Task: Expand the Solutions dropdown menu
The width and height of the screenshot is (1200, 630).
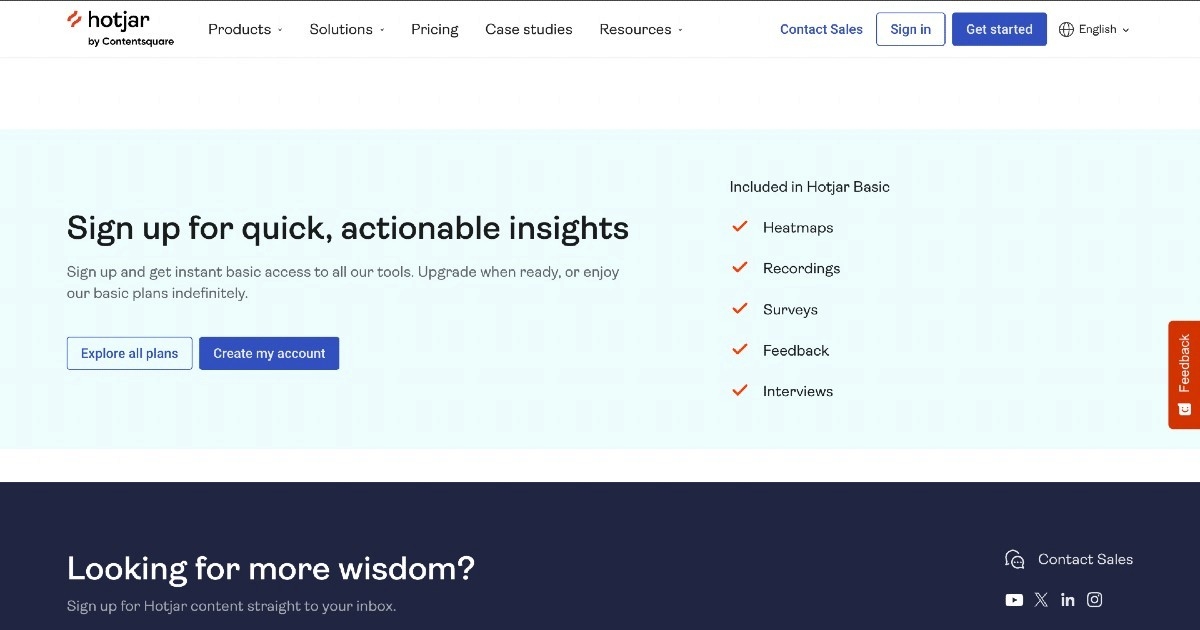Action: click(x=347, y=30)
